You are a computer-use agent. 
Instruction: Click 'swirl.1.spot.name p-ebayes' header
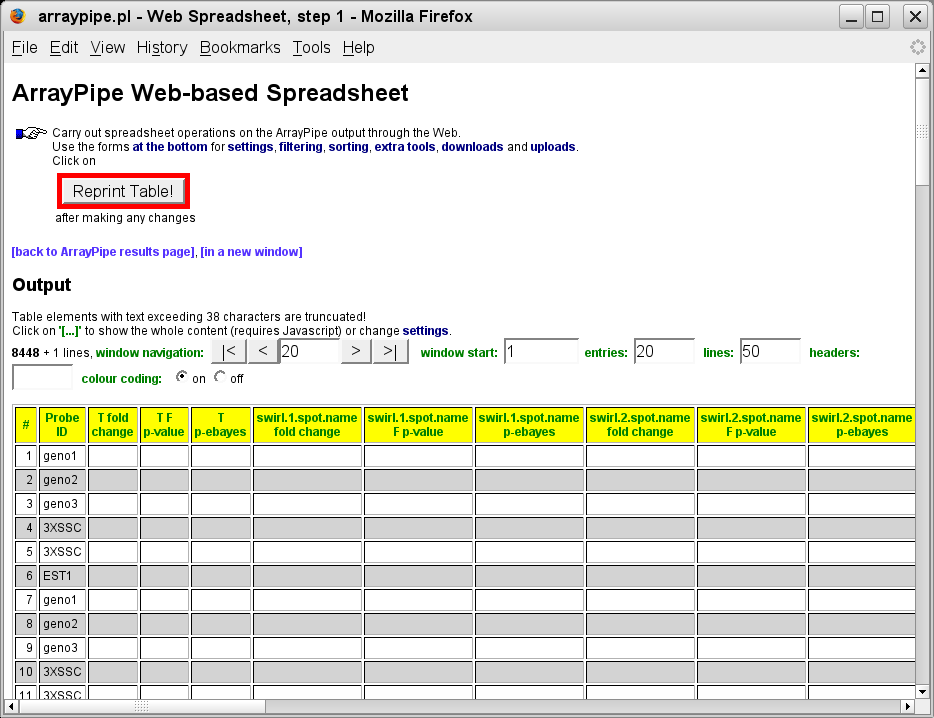click(x=529, y=425)
